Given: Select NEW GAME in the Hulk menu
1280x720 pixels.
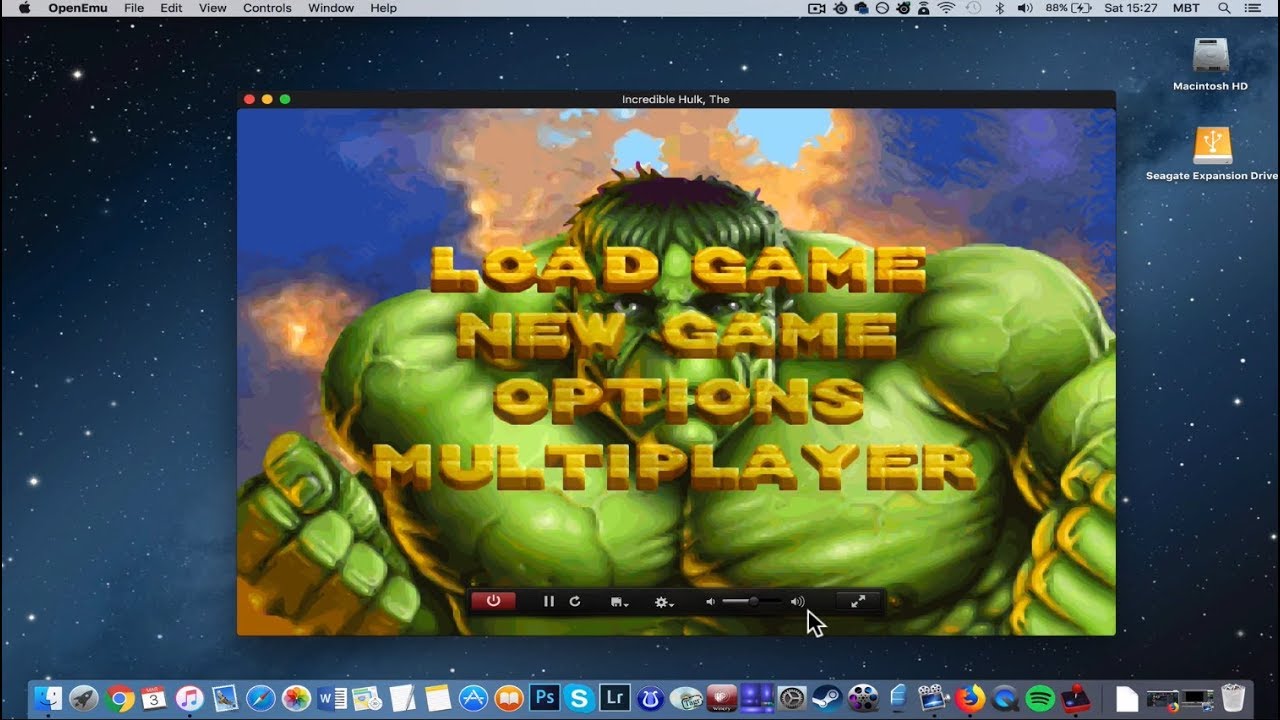Looking at the screenshot, I should [677, 333].
